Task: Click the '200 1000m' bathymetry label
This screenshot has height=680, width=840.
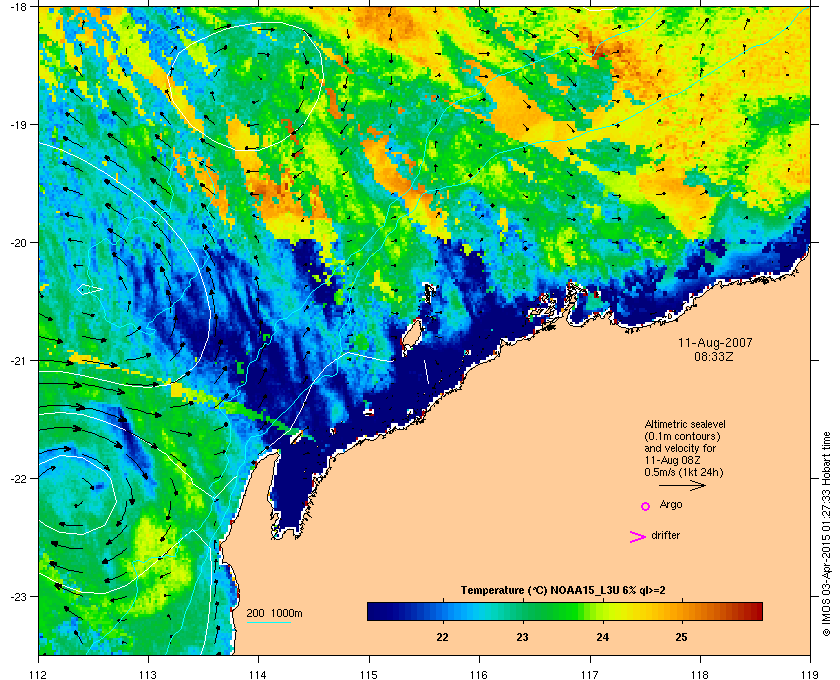Action: 274,613
